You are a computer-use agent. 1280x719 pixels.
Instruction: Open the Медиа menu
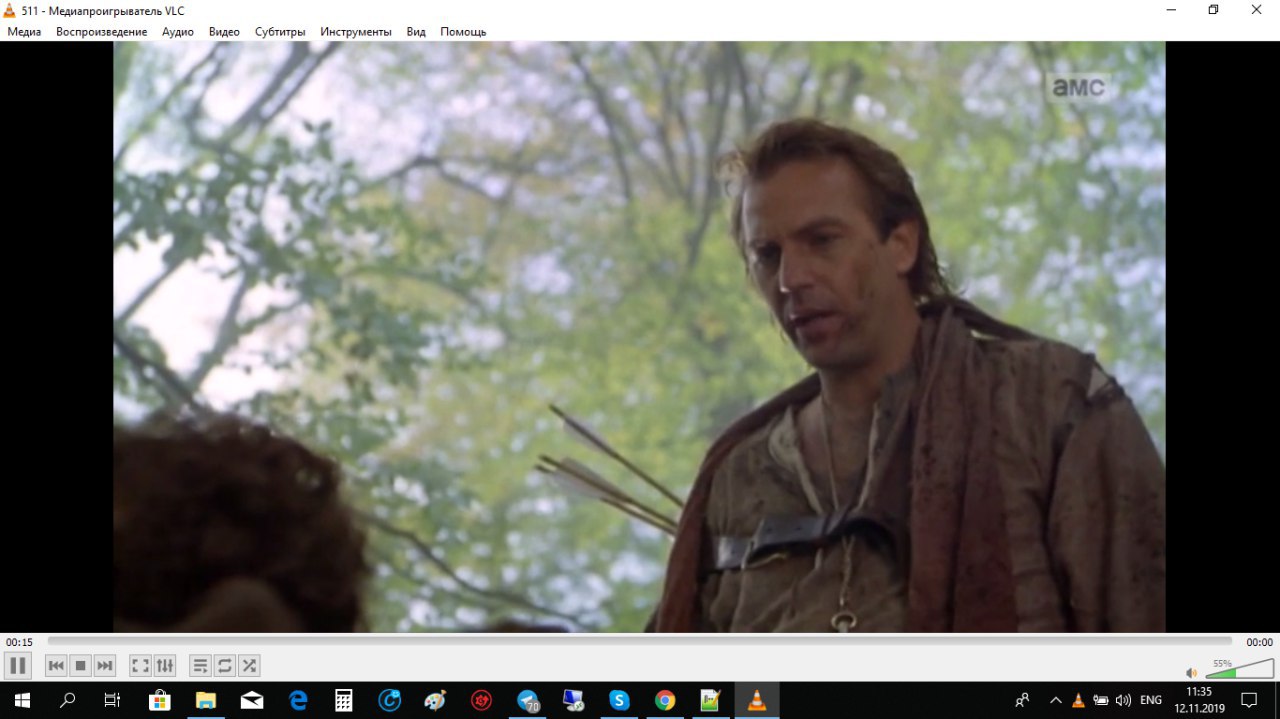point(24,31)
